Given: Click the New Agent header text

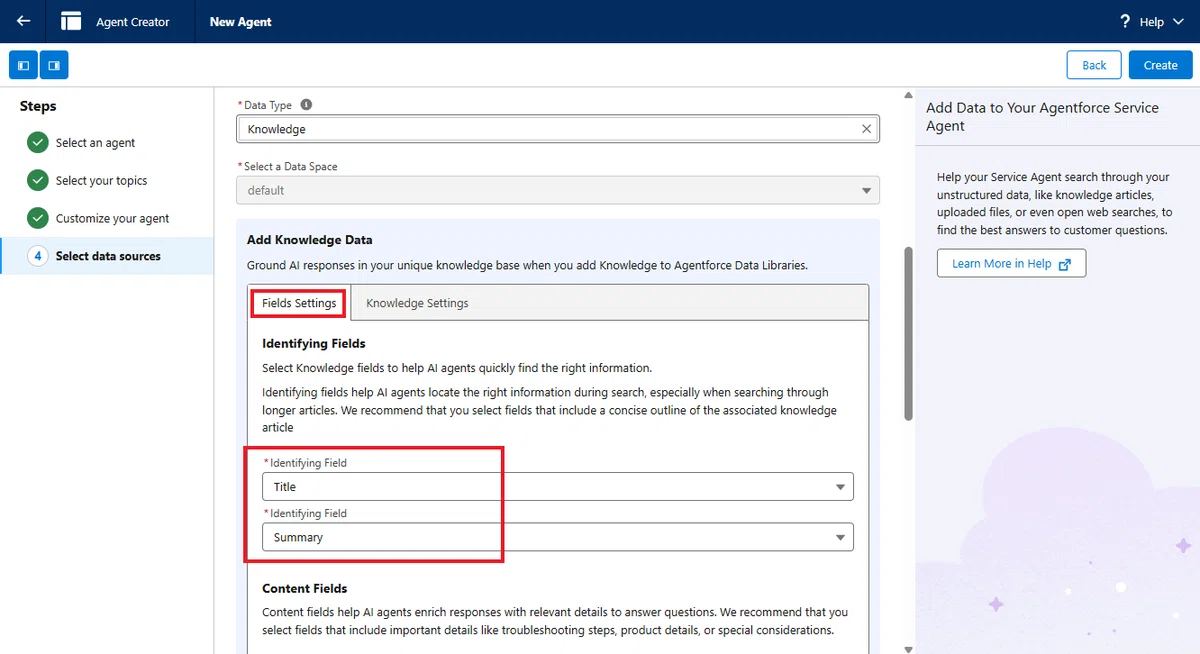Looking at the screenshot, I should pyautogui.click(x=240, y=22).
